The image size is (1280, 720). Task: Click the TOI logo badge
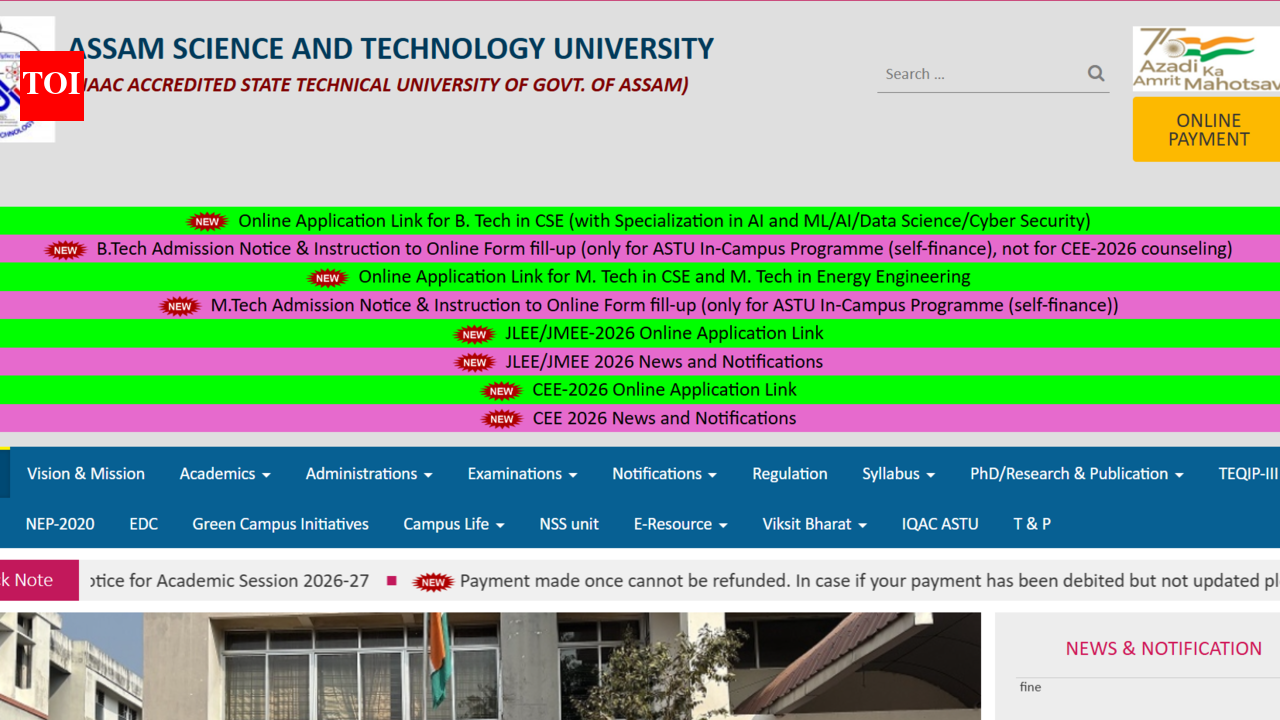tap(51, 84)
